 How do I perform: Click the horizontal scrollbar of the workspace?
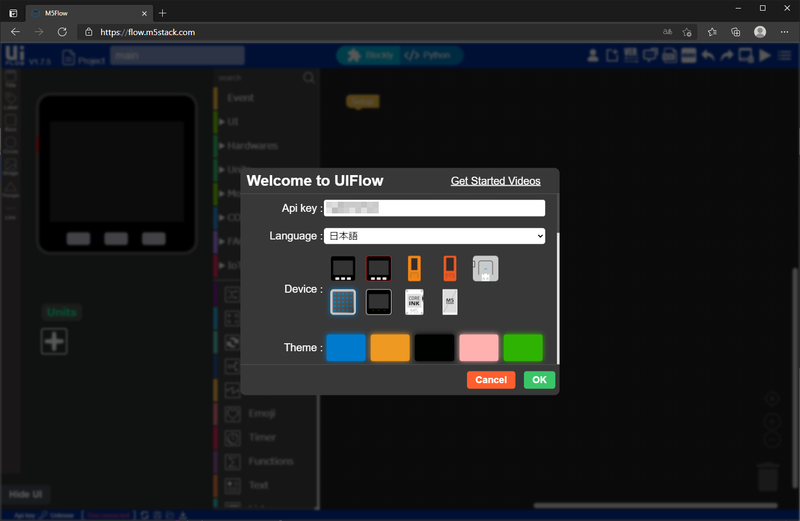[x=656, y=506]
